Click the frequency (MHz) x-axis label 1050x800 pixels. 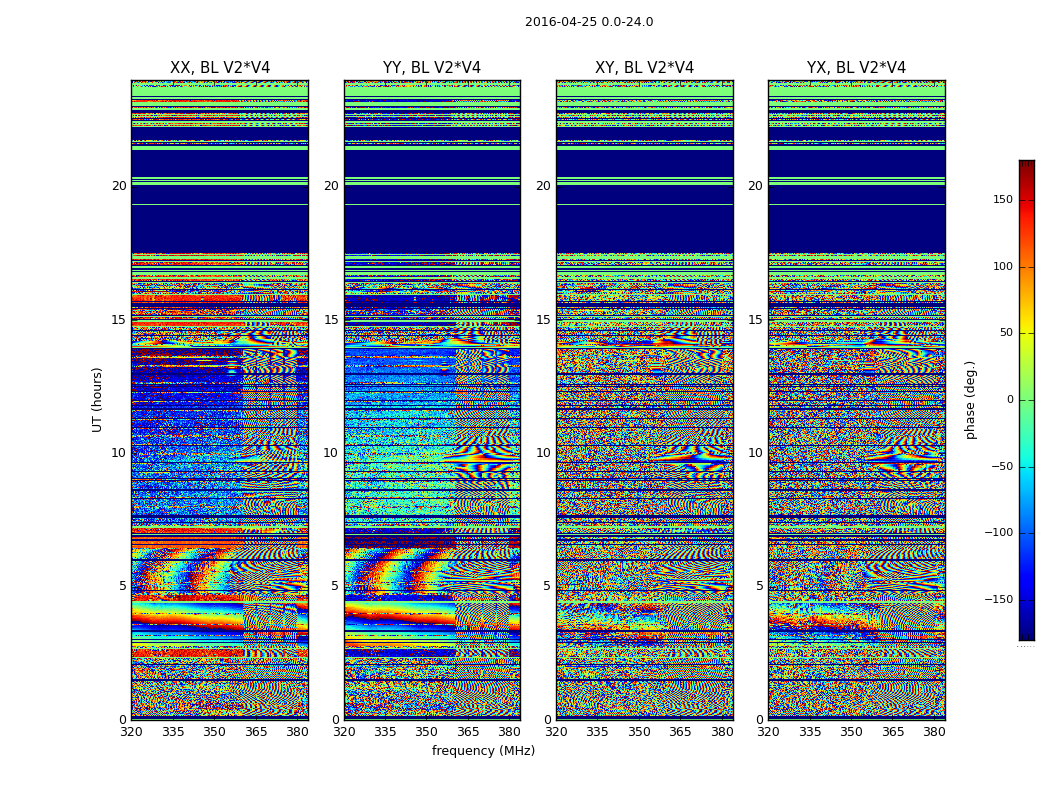point(483,751)
